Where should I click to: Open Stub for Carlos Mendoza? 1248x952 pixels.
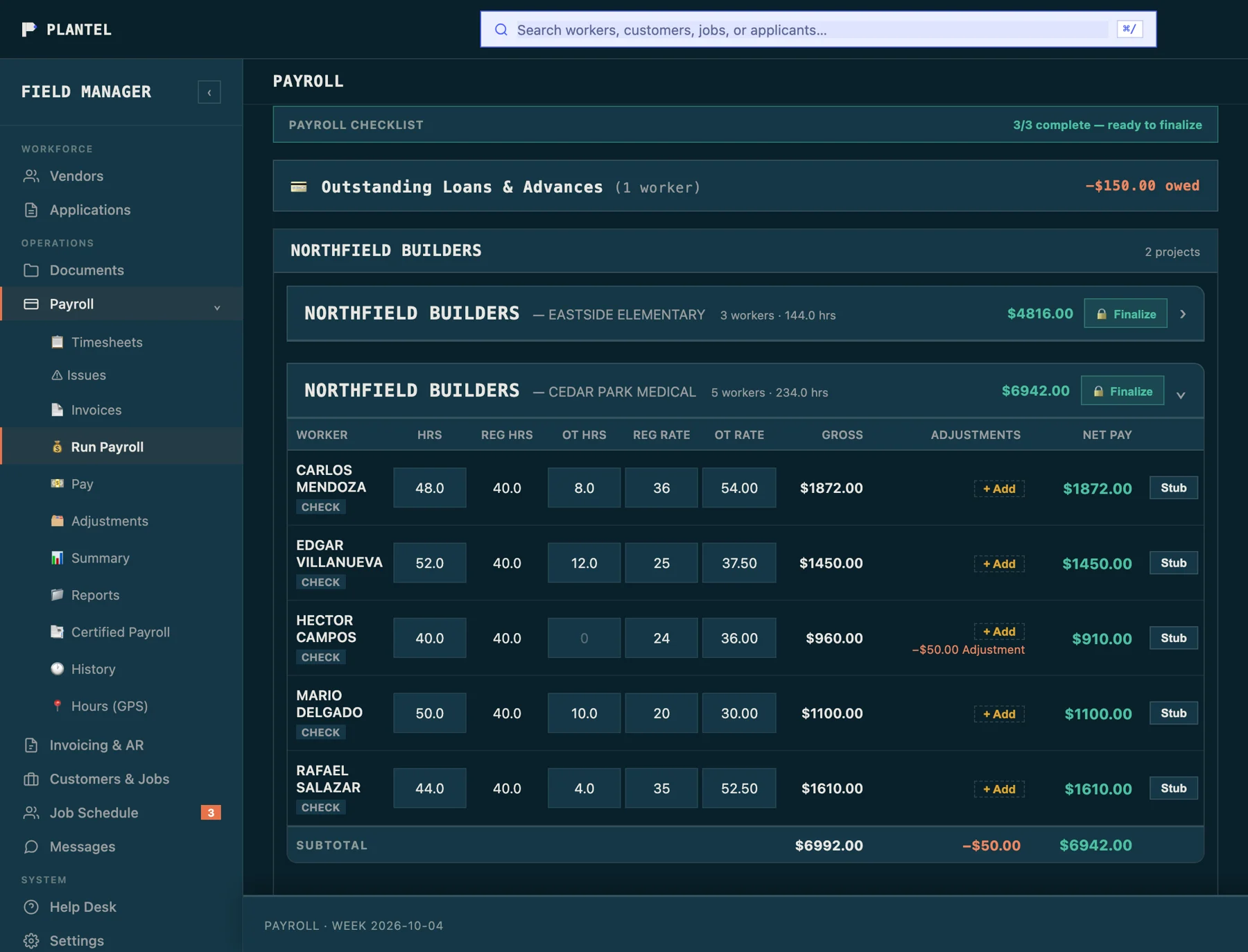pos(1173,488)
